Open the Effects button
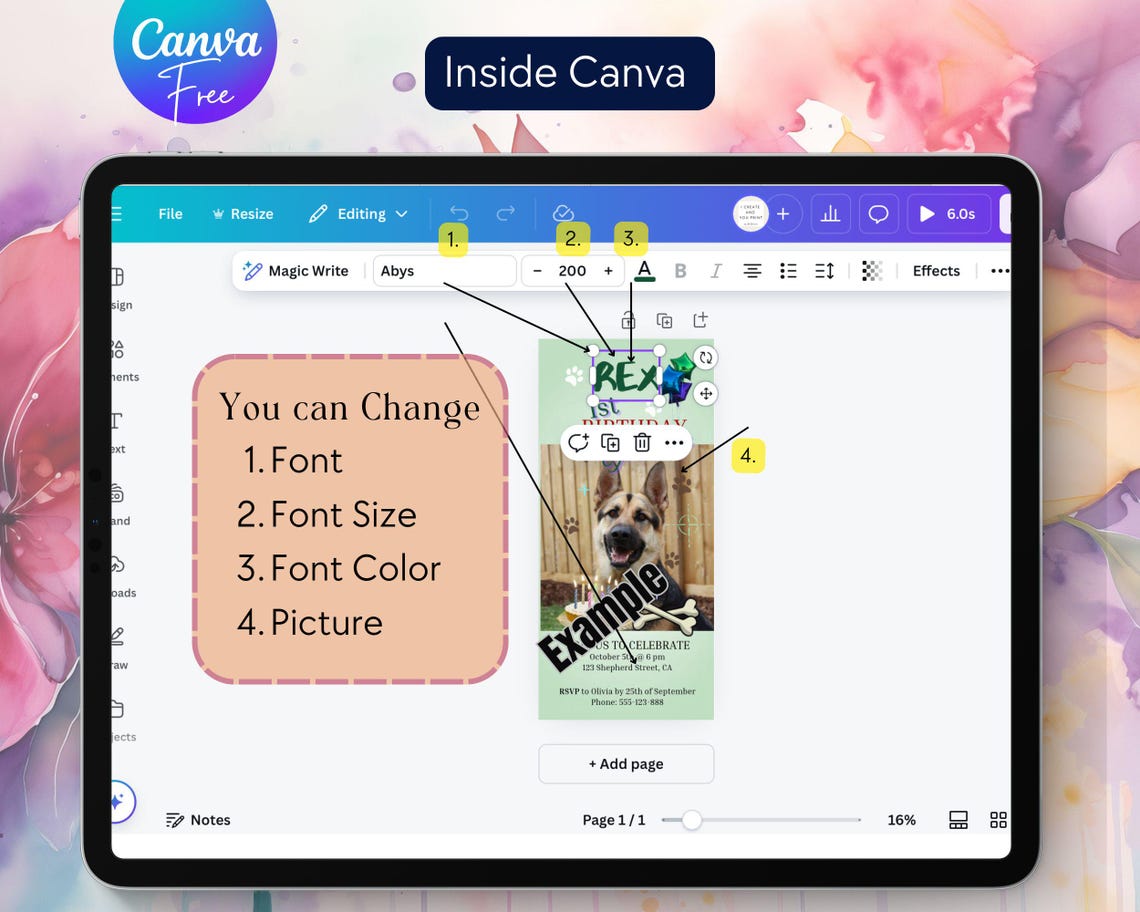Screen dimensions: 1140x912 coord(936,271)
